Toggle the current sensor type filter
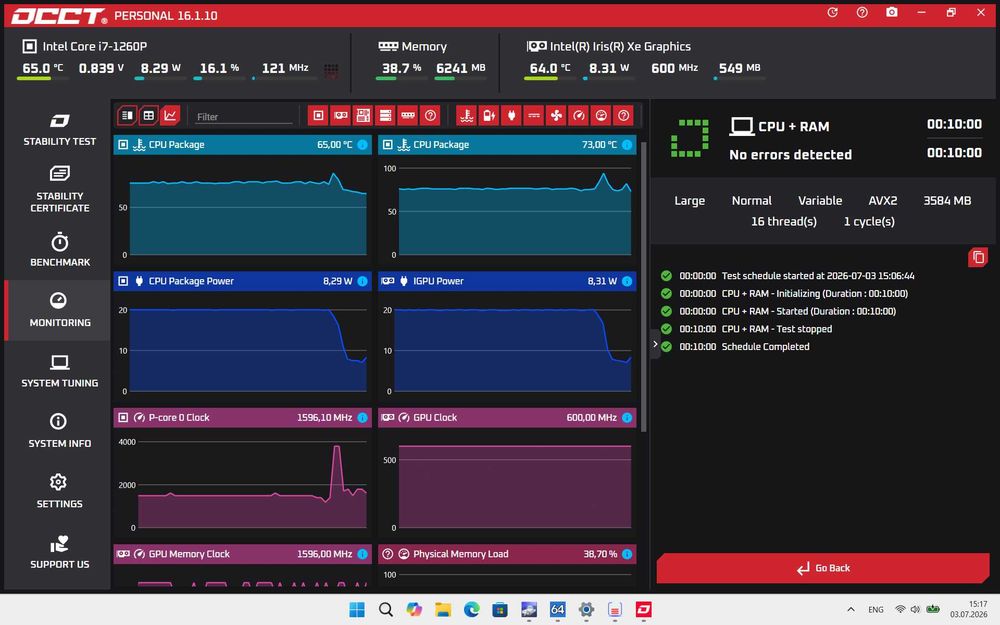 (534, 115)
